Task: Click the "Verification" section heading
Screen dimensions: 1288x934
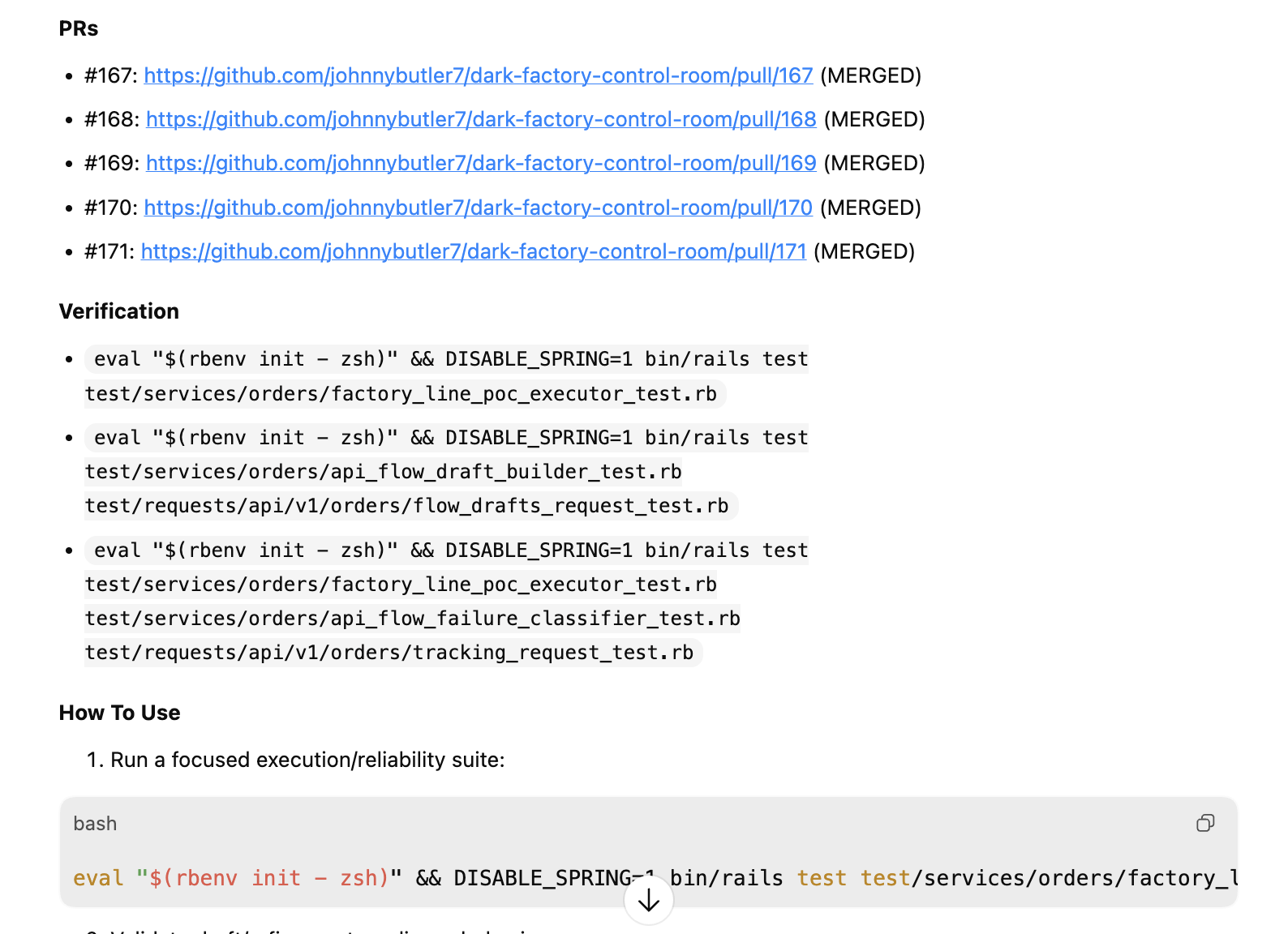Action: [119, 311]
